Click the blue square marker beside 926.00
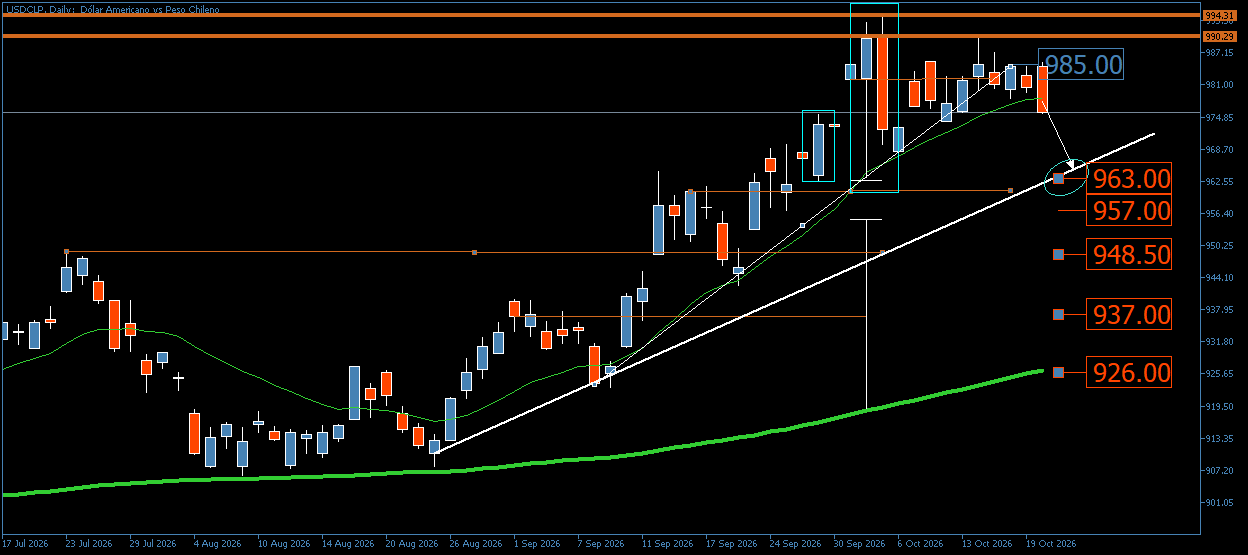Image resolution: width=1248 pixels, height=555 pixels. (x=1059, y=373)
